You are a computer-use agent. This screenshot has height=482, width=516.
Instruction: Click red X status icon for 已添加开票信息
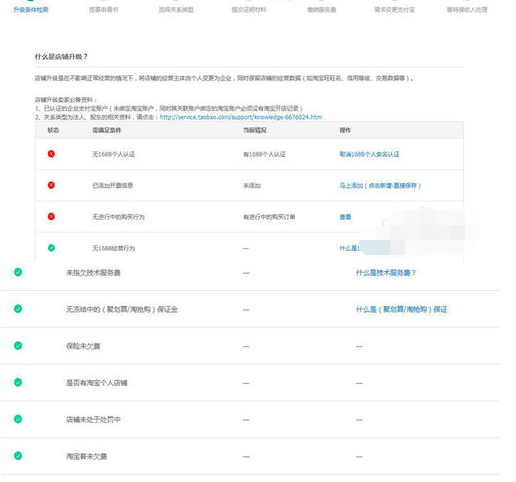pos(51,185)
